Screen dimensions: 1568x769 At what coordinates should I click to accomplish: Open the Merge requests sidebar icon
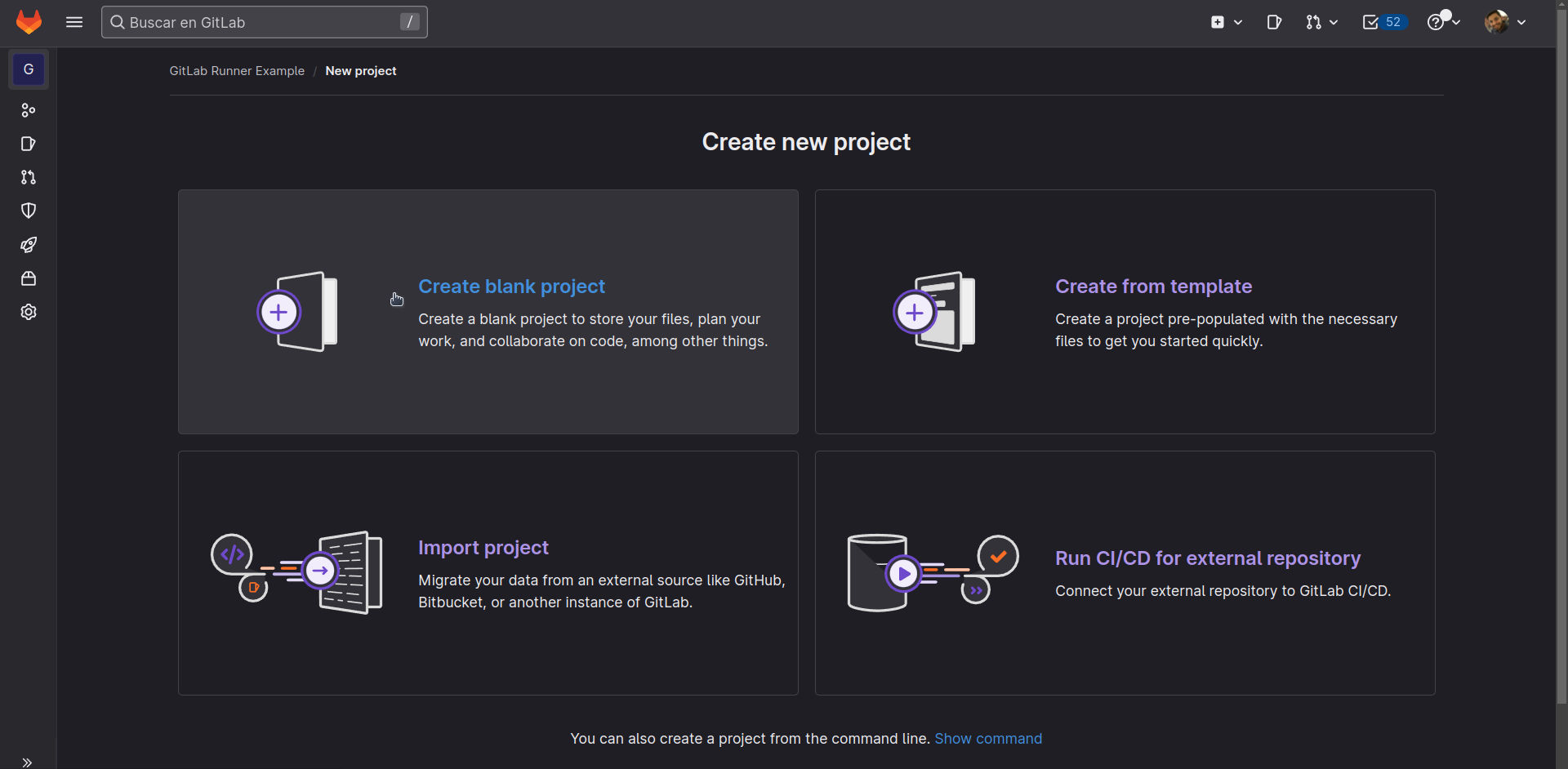[29, 177]
